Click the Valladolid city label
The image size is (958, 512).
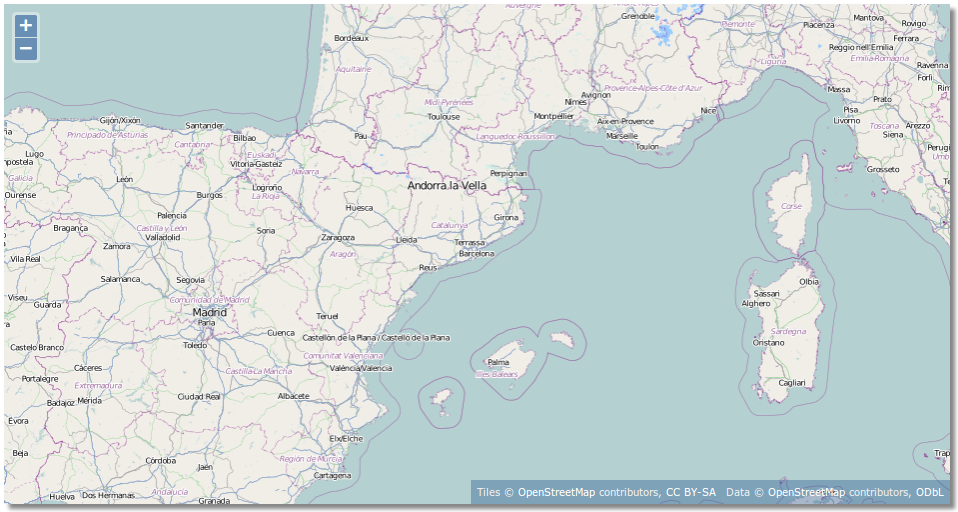point(163,237)
